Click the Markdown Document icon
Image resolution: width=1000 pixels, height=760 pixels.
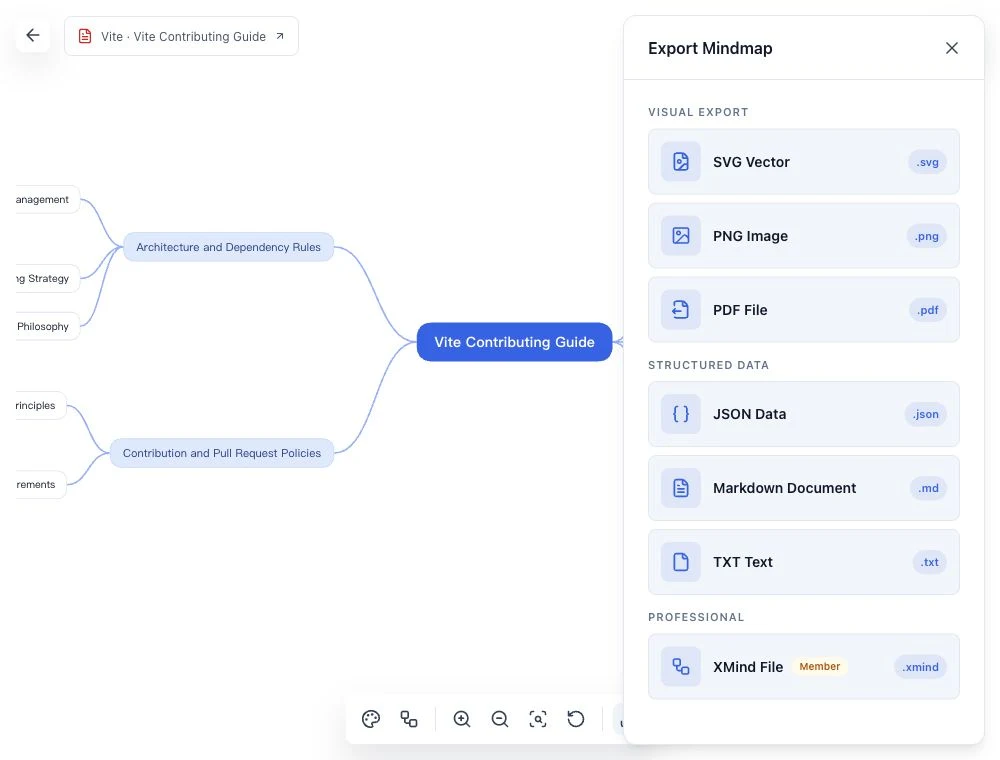pos(680,488)
